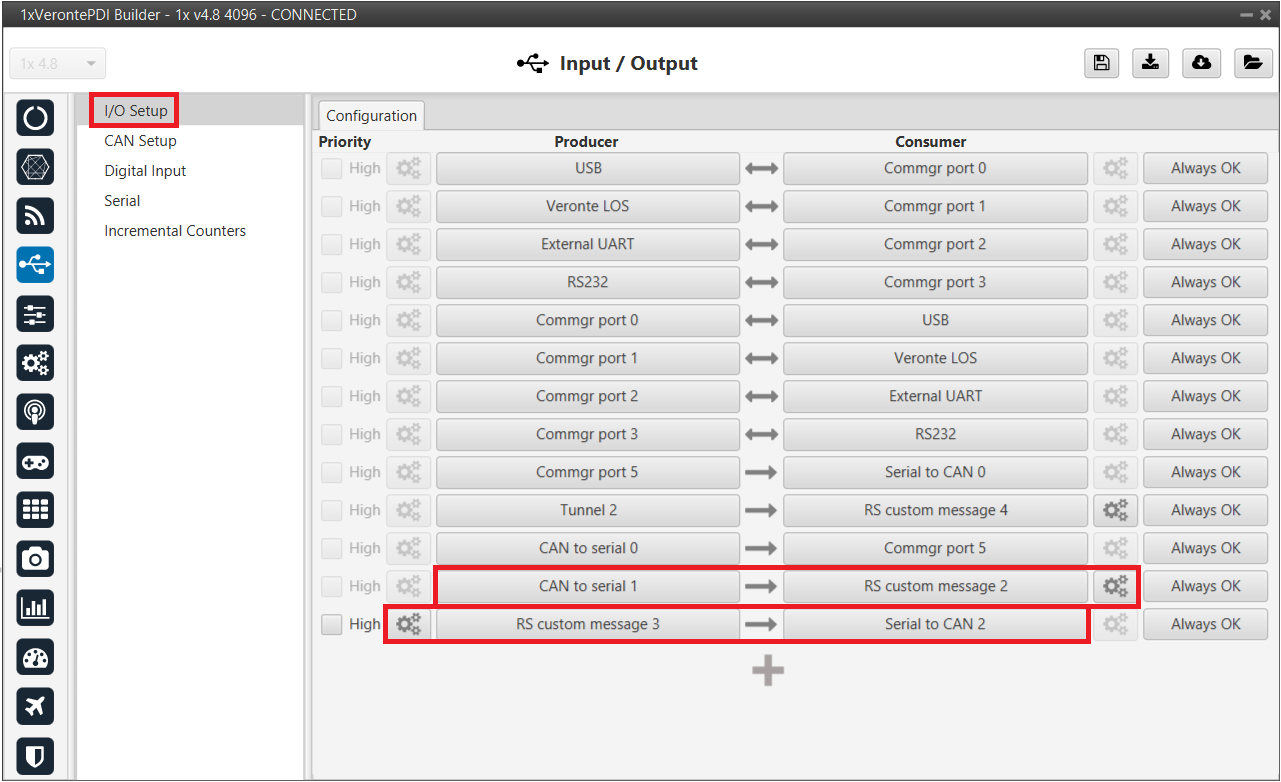
Task: Open gear settings for RS custom message 3
Action: [x=408, y=625]
